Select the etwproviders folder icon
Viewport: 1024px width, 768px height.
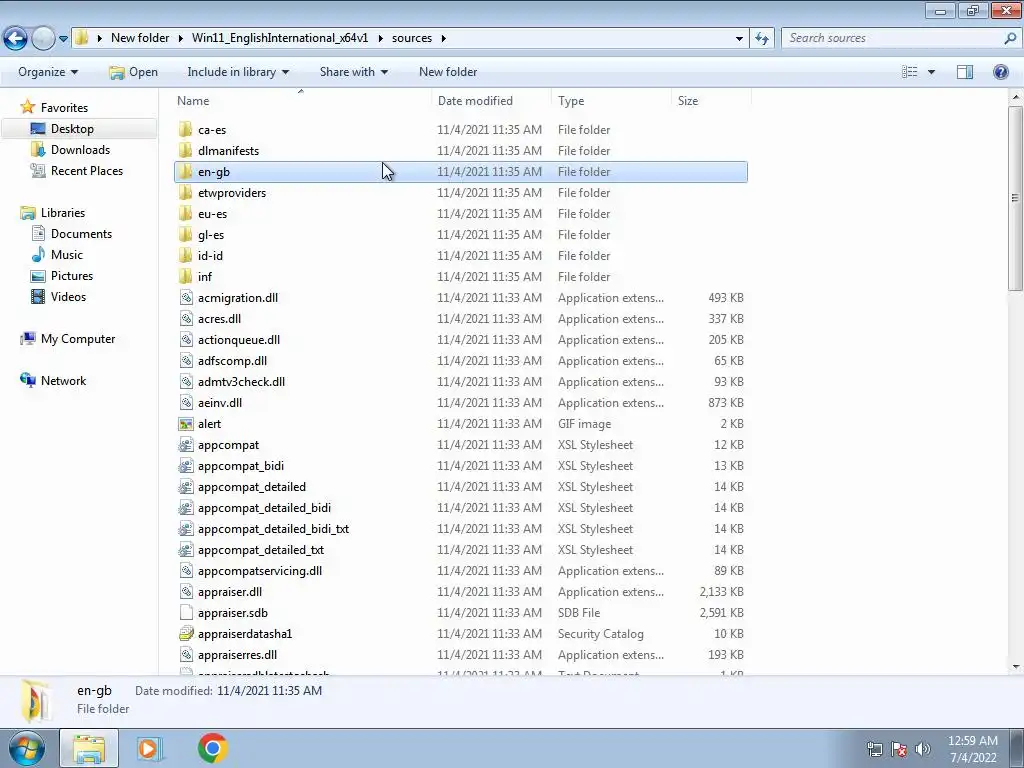185,193
